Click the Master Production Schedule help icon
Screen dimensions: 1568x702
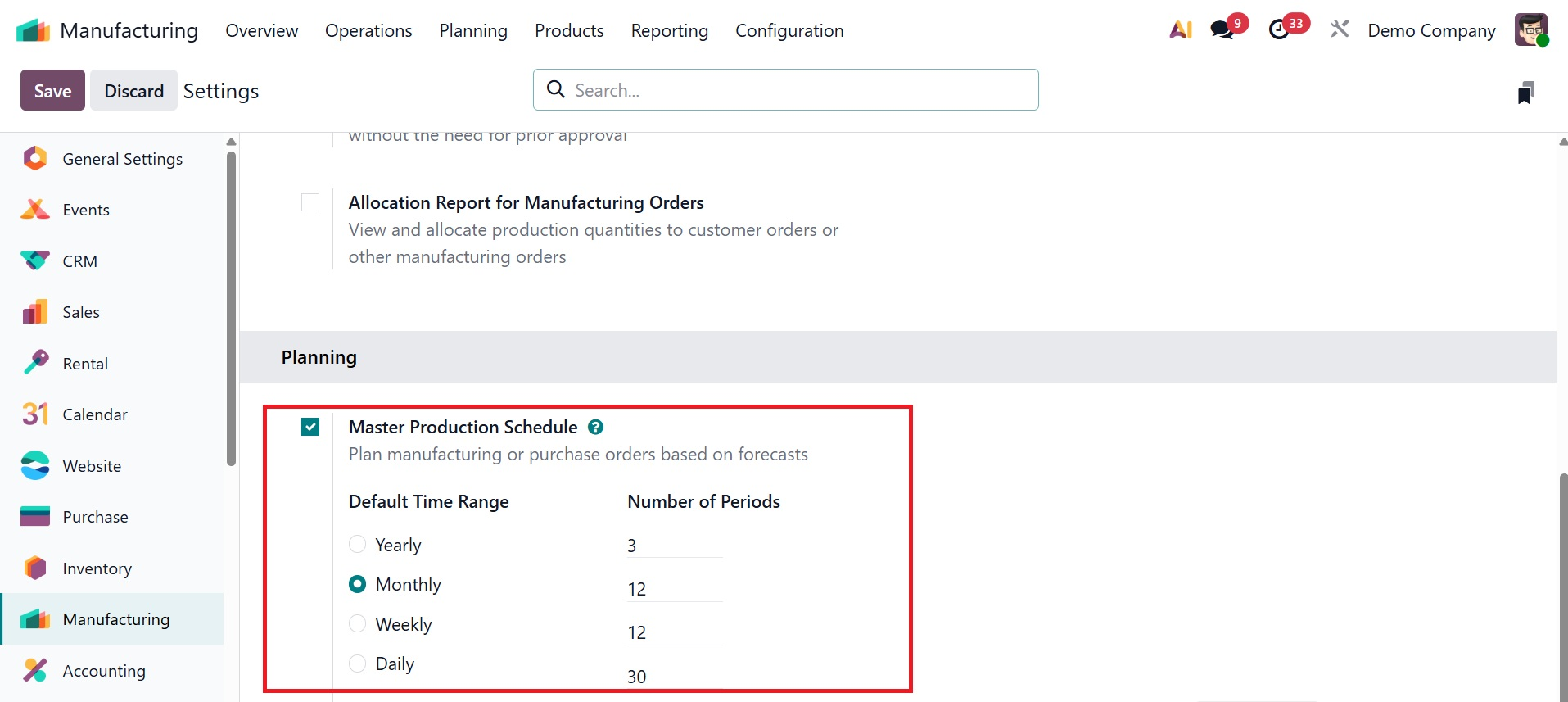click(596, 427)
